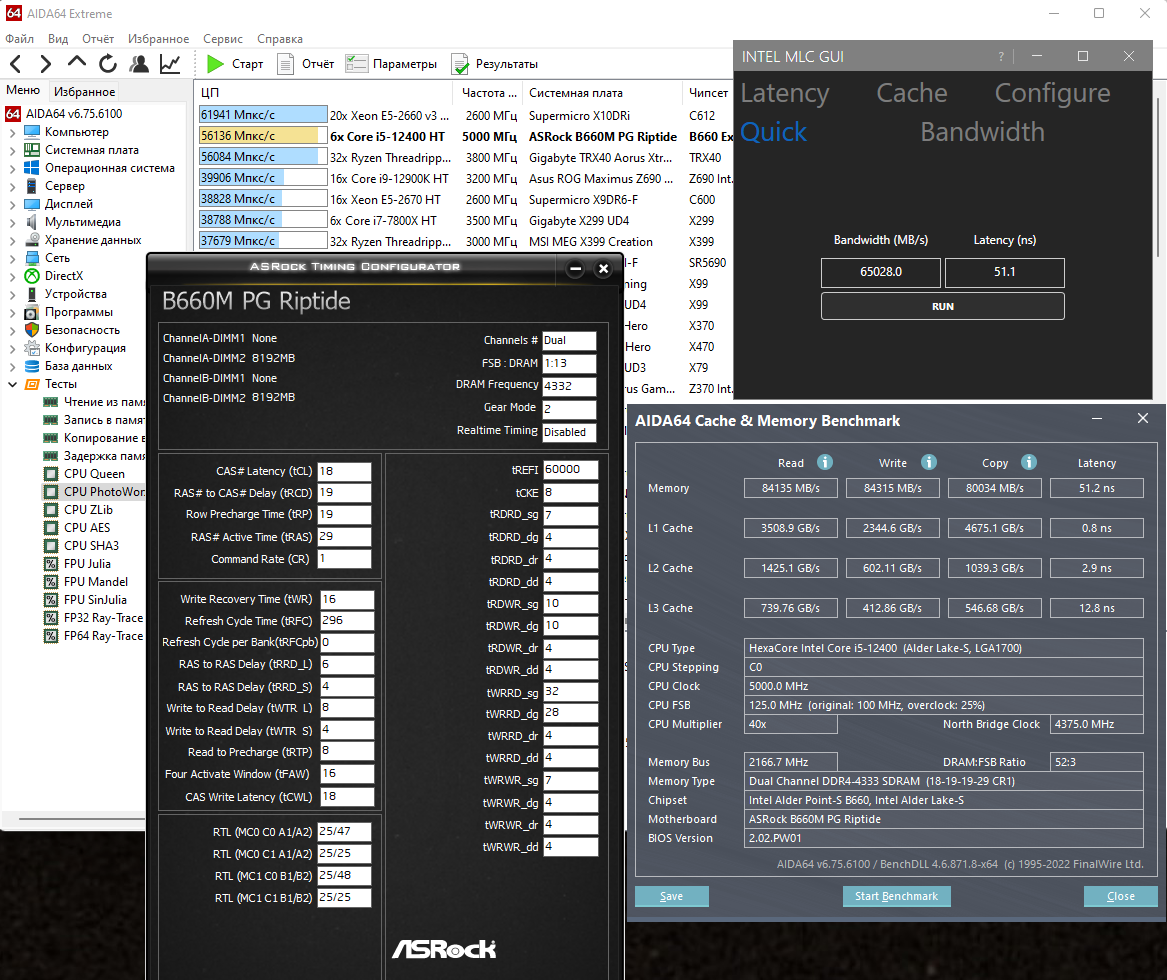The width and height of the screenshot is (1167, 980).
Task: Open Configure tab in Intel MLC GUI
Action: (x=1052, y=93)
